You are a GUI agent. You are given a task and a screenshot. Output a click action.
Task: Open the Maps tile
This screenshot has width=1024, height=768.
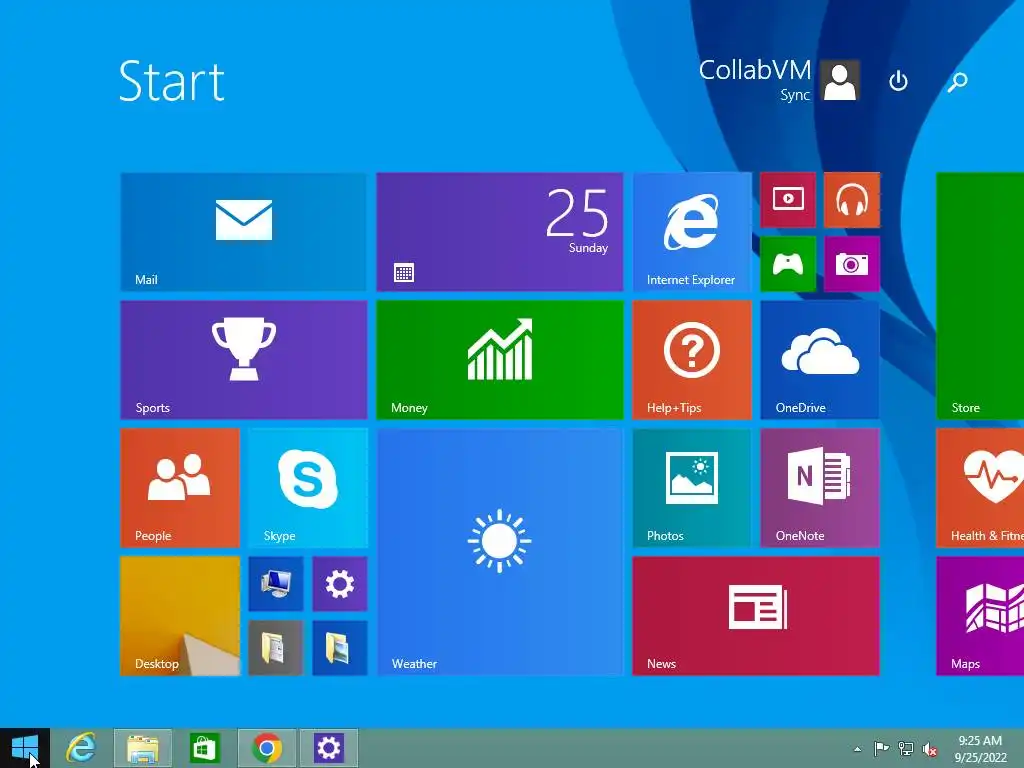[980, 616]
